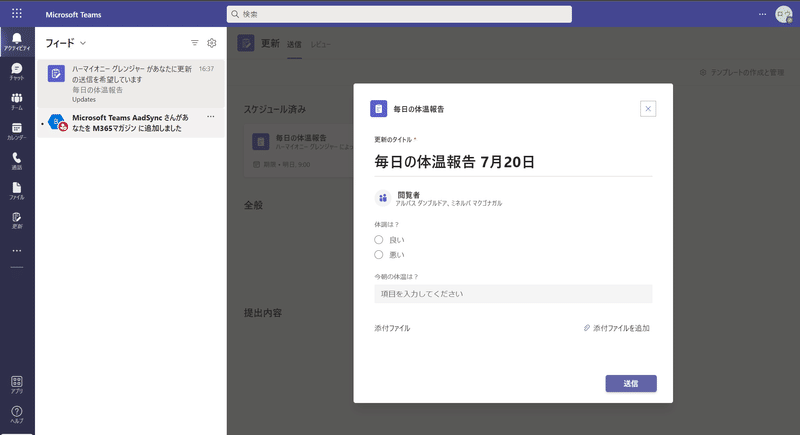Click the paperclip attachment icon

tap(587, 328)
